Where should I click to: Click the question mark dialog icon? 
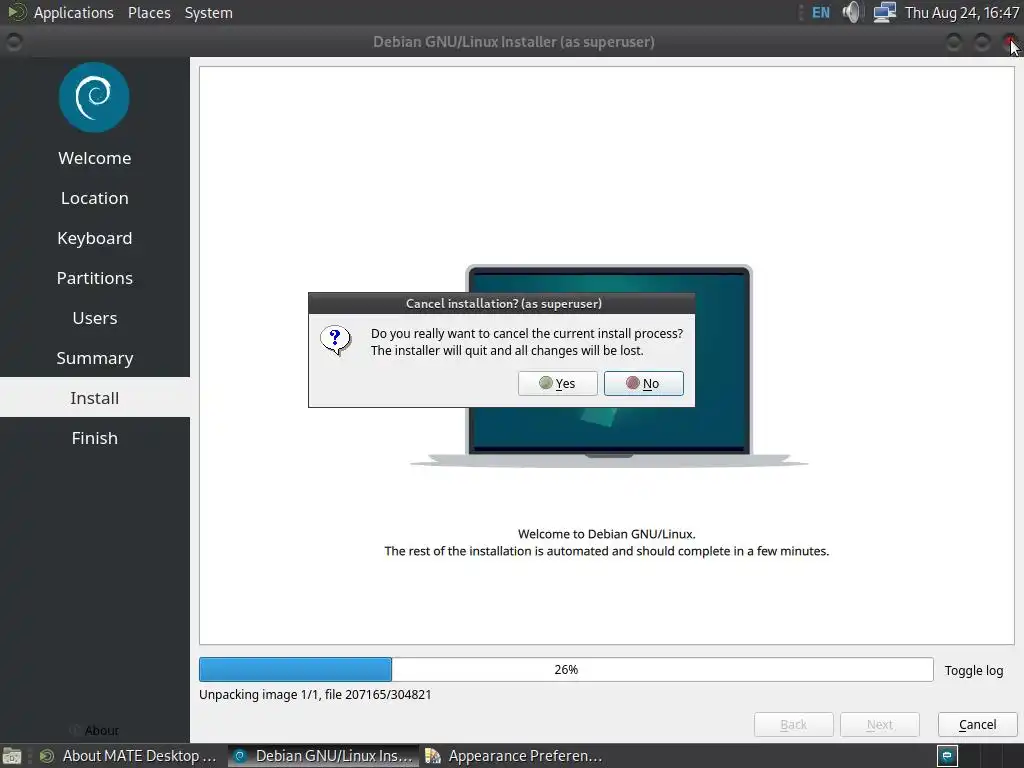pos(336,340)
